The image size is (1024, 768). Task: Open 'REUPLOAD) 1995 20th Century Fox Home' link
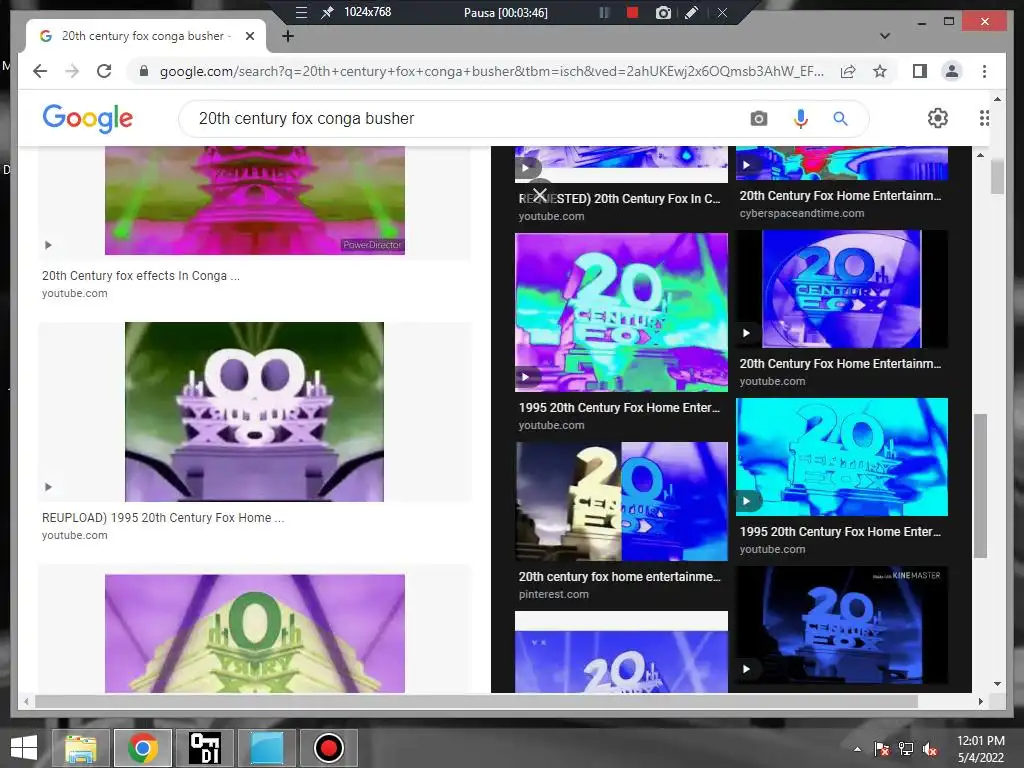click(x=163, y=517)
